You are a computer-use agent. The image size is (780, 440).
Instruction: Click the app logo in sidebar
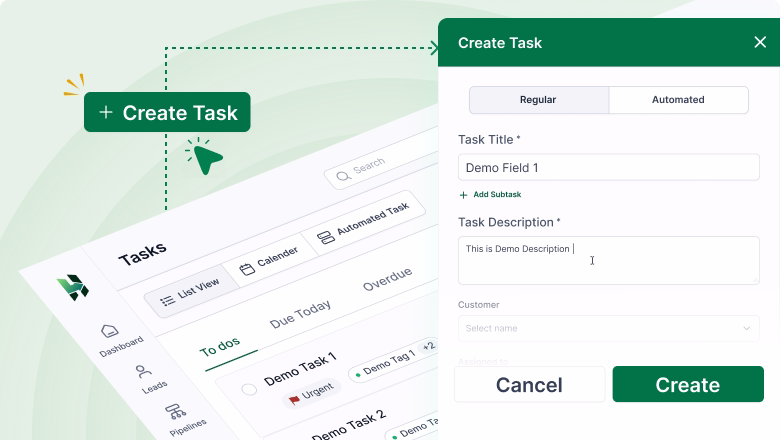point(73,287)
